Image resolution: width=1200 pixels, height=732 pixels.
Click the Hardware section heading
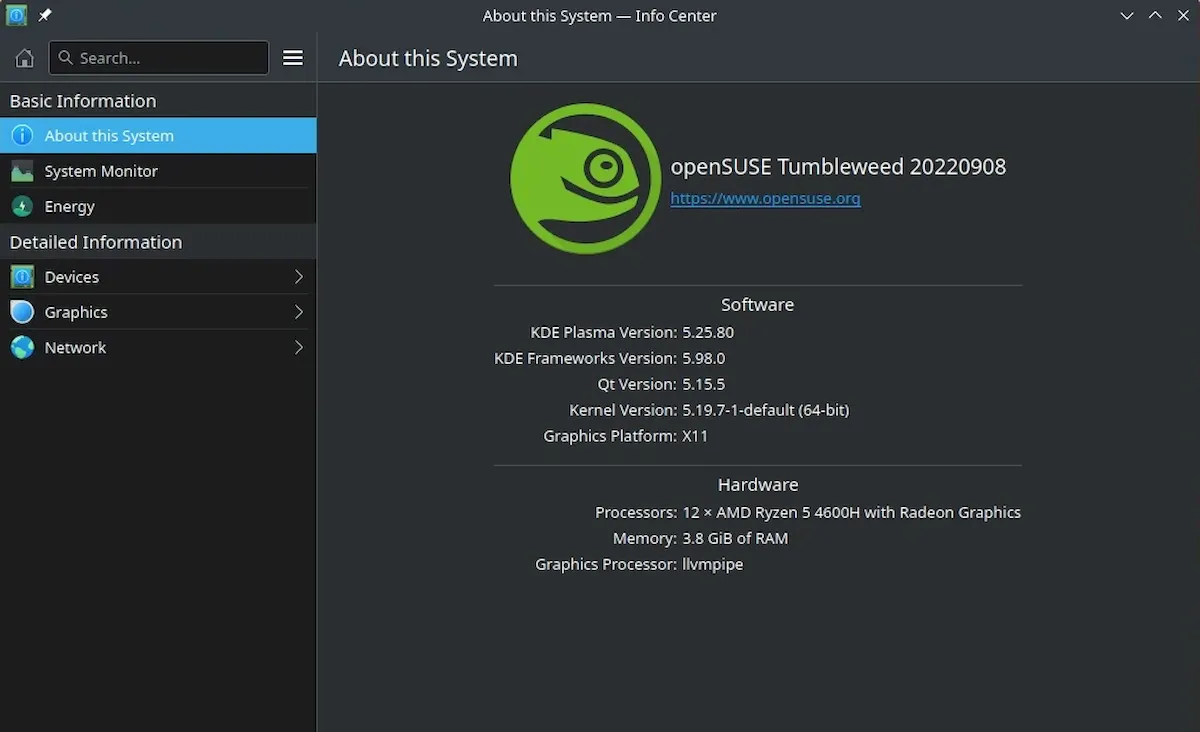pyautogui.click(x=758, y=485)
